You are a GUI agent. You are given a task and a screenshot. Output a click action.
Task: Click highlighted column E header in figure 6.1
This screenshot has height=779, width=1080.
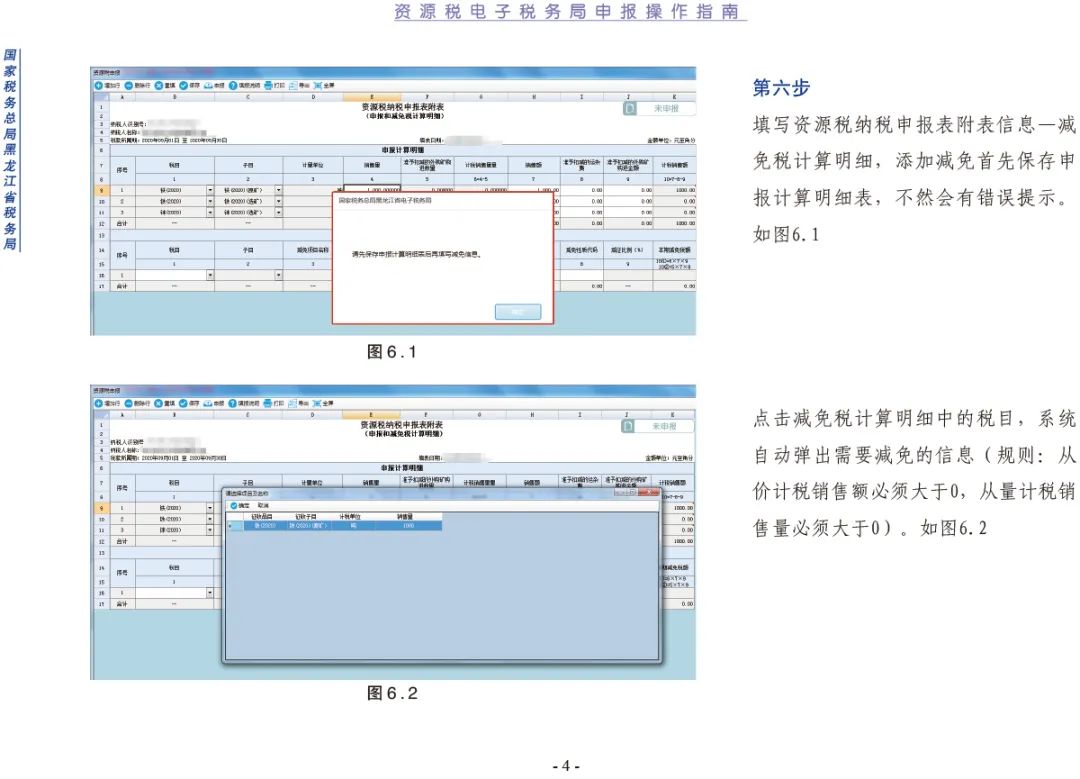pyautogui.click(x=372, y=97)
